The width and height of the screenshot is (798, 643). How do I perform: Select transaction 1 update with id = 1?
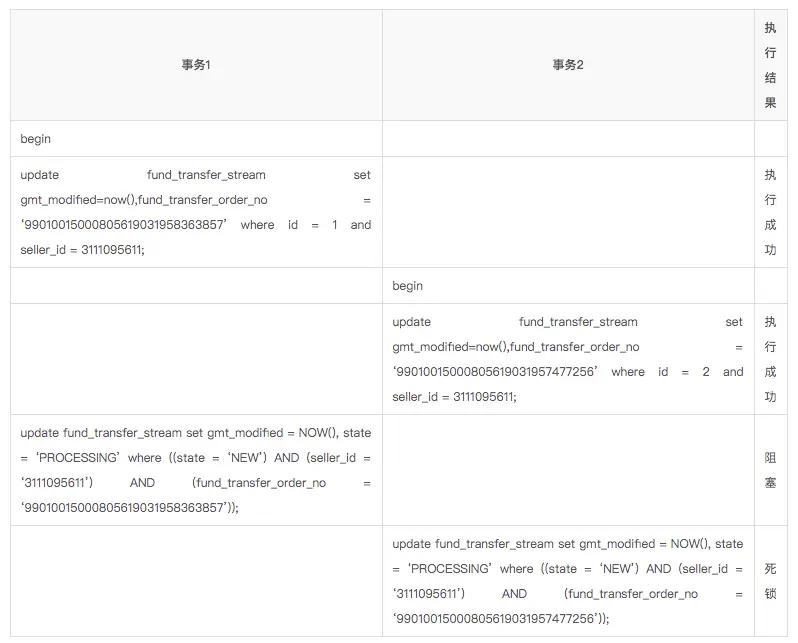click(196, 212)
